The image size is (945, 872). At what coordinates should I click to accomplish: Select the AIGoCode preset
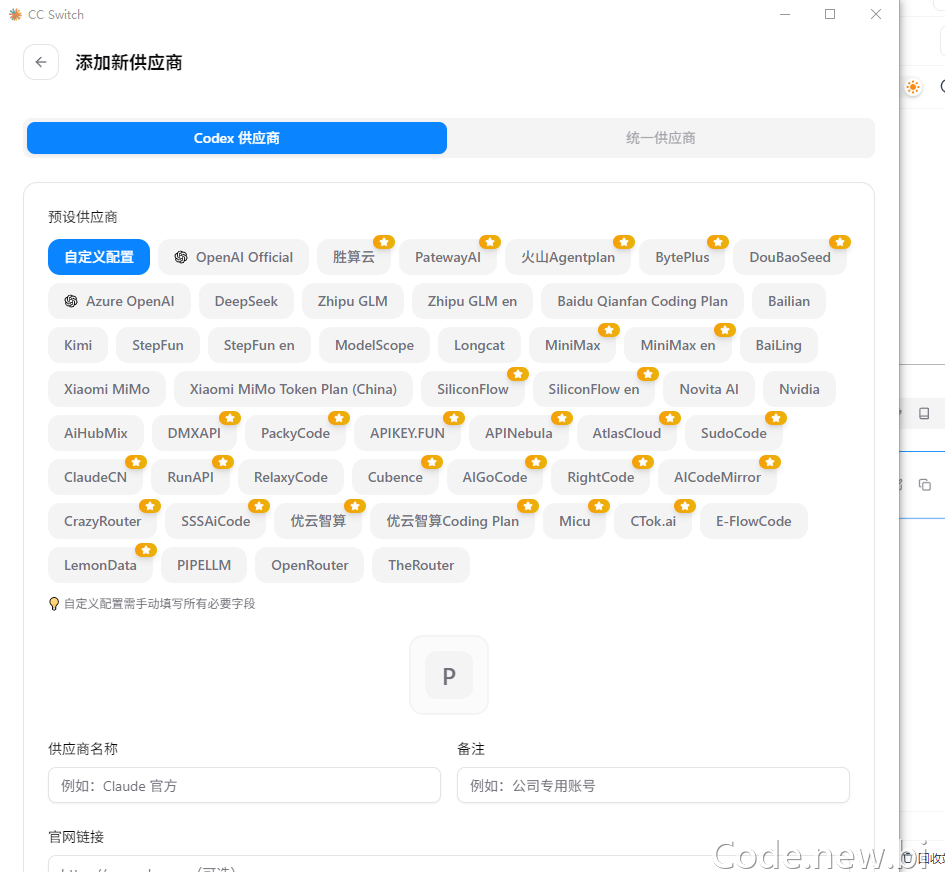[x=495, y=477]
